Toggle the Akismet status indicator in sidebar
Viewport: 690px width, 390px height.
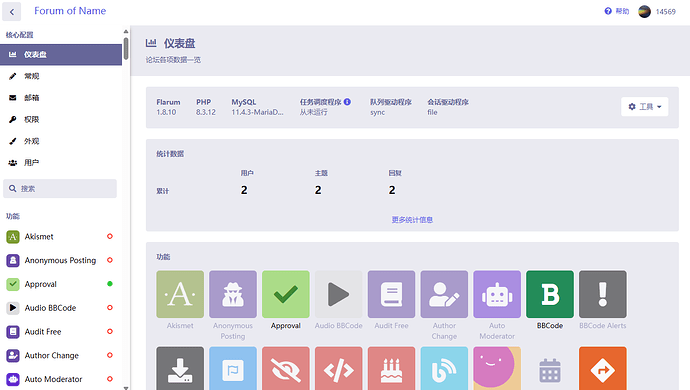110,236
